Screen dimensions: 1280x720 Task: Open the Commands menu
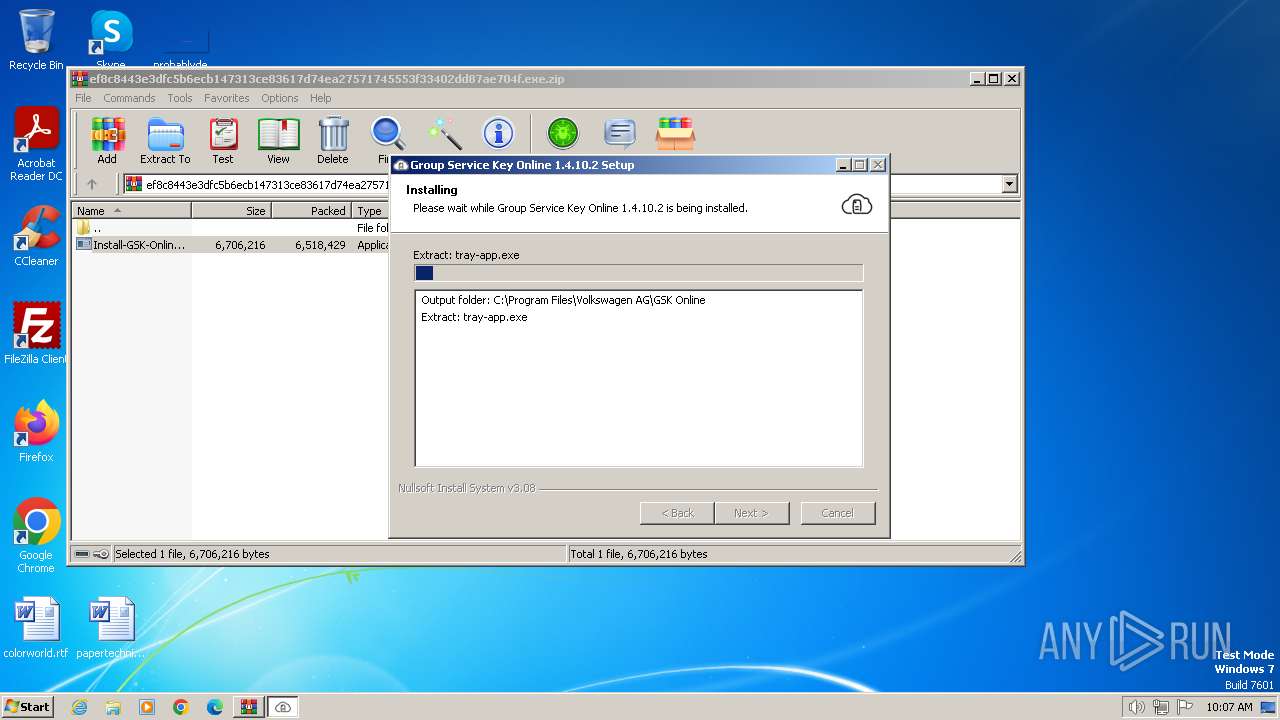pyautogui.click(x=129, y=98)
